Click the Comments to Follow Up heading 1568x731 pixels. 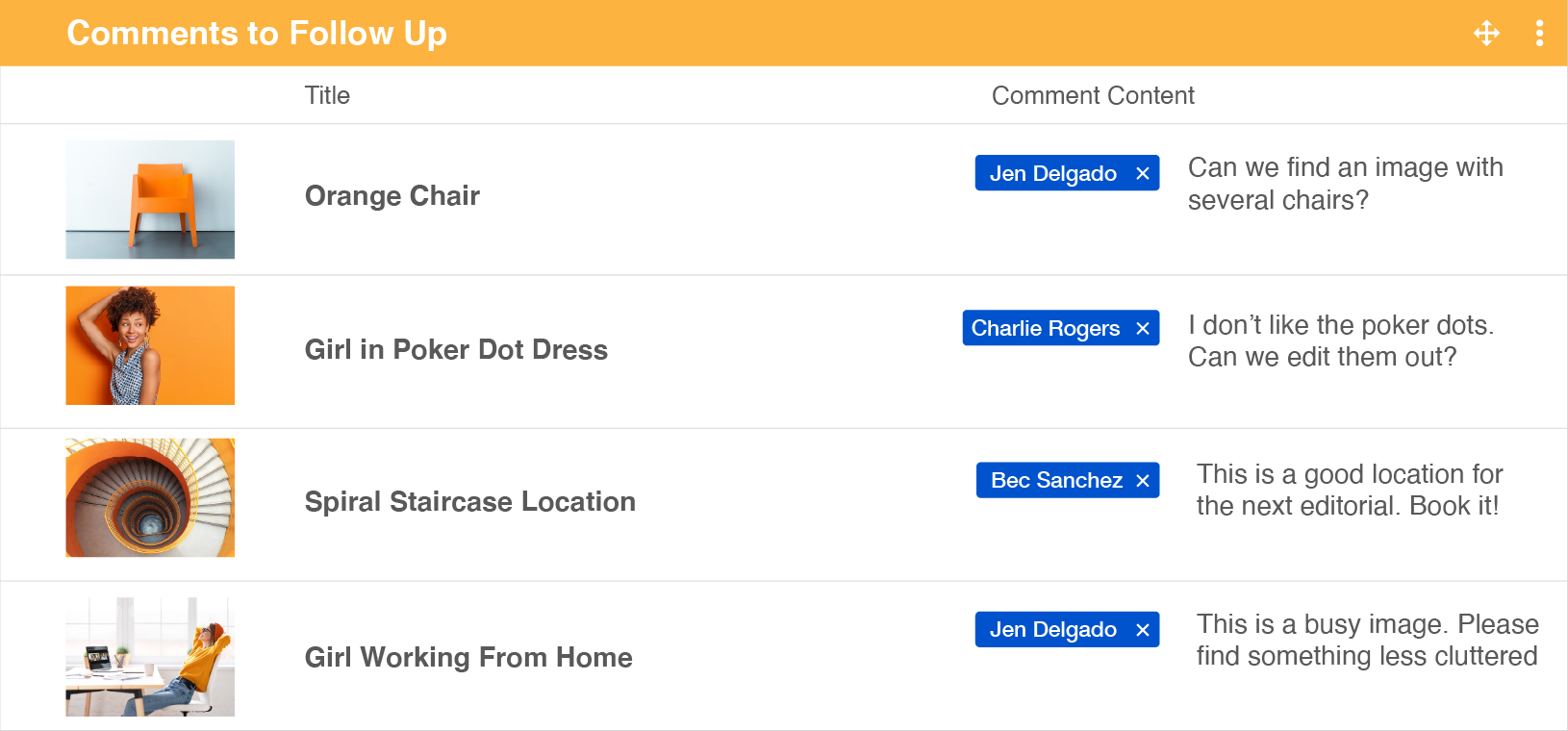click(x=257, y=34)
